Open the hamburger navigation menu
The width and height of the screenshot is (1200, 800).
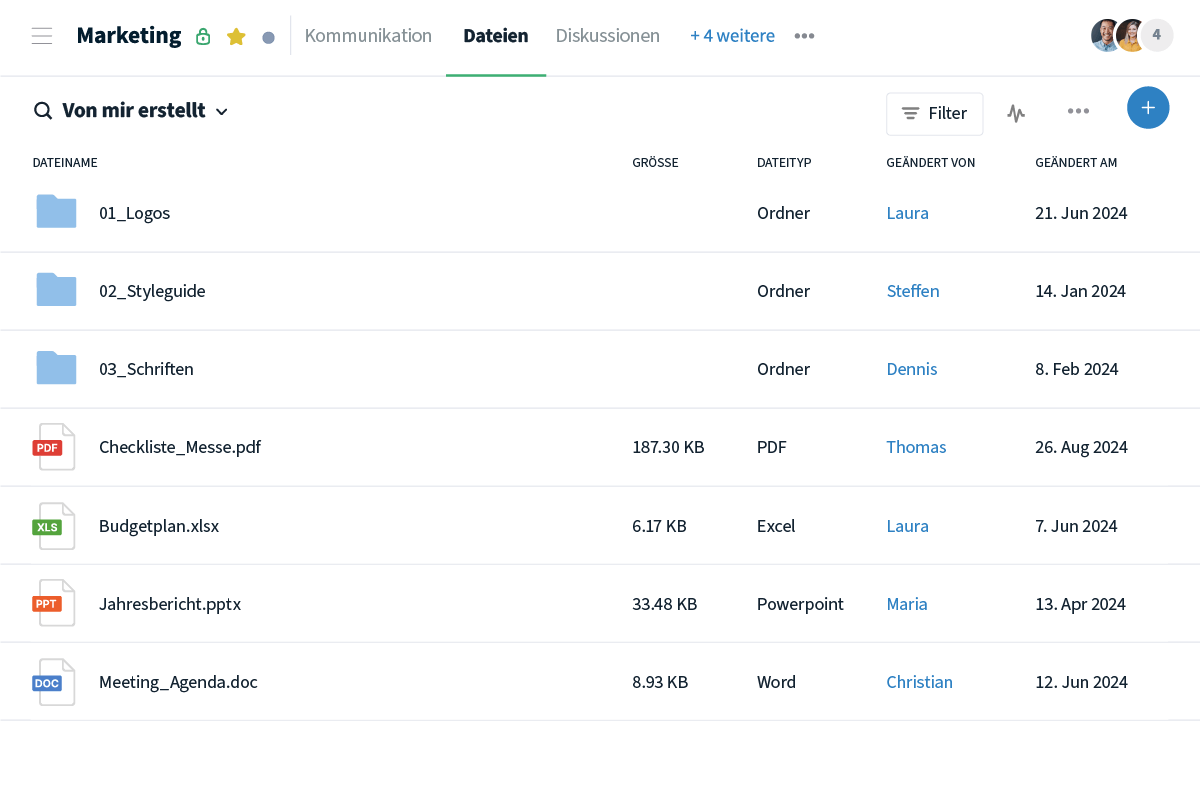point(42,36)
